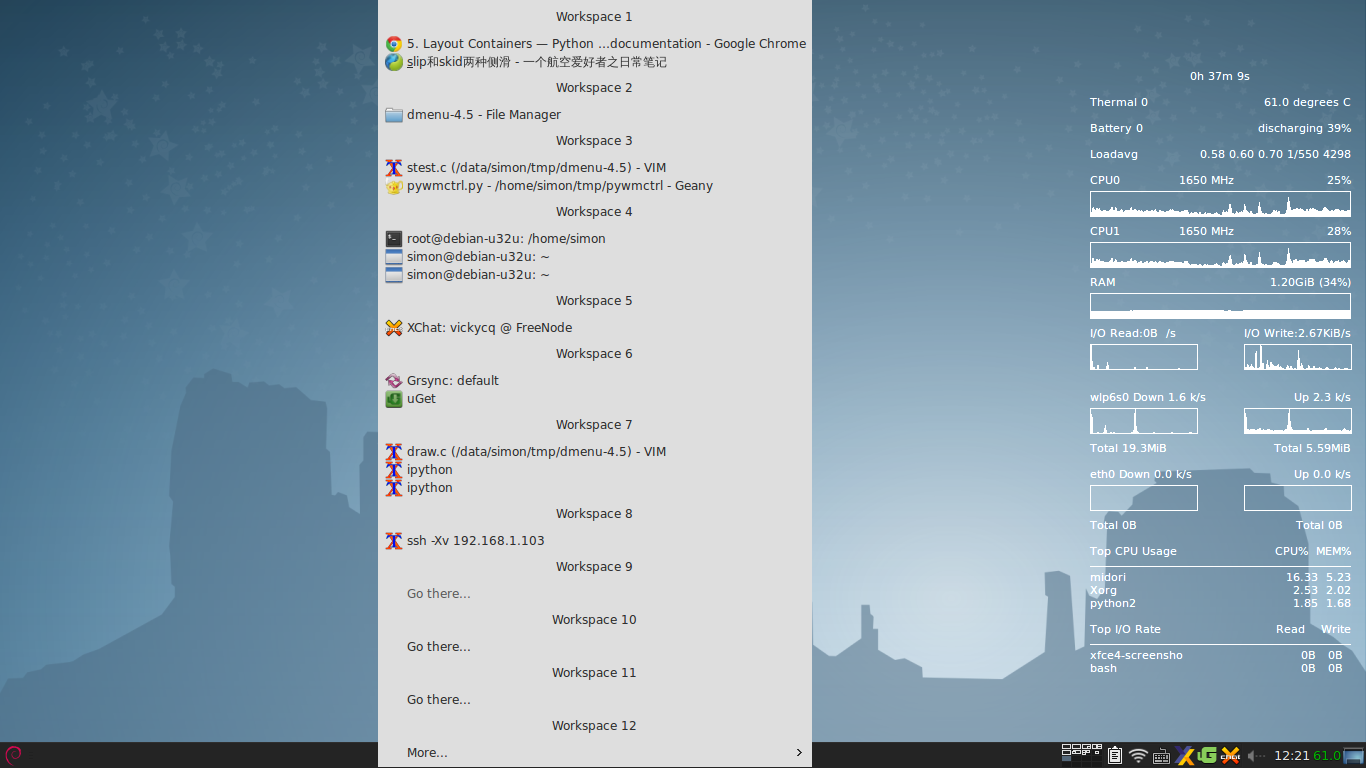1366x768 pixels.
Task: Open clipboard manager tray icon
Action: click(x=1115, y=756)
